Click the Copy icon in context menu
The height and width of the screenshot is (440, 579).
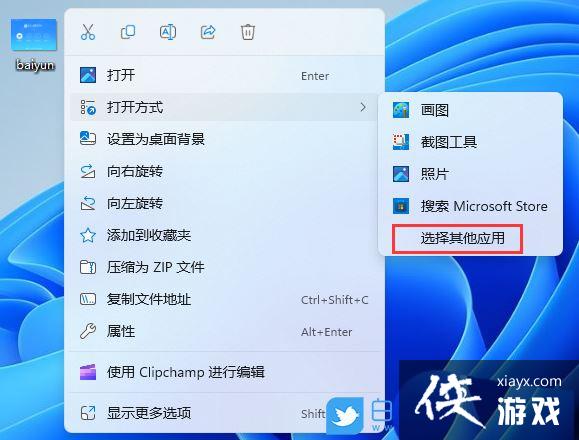click(x=128, y=32)
